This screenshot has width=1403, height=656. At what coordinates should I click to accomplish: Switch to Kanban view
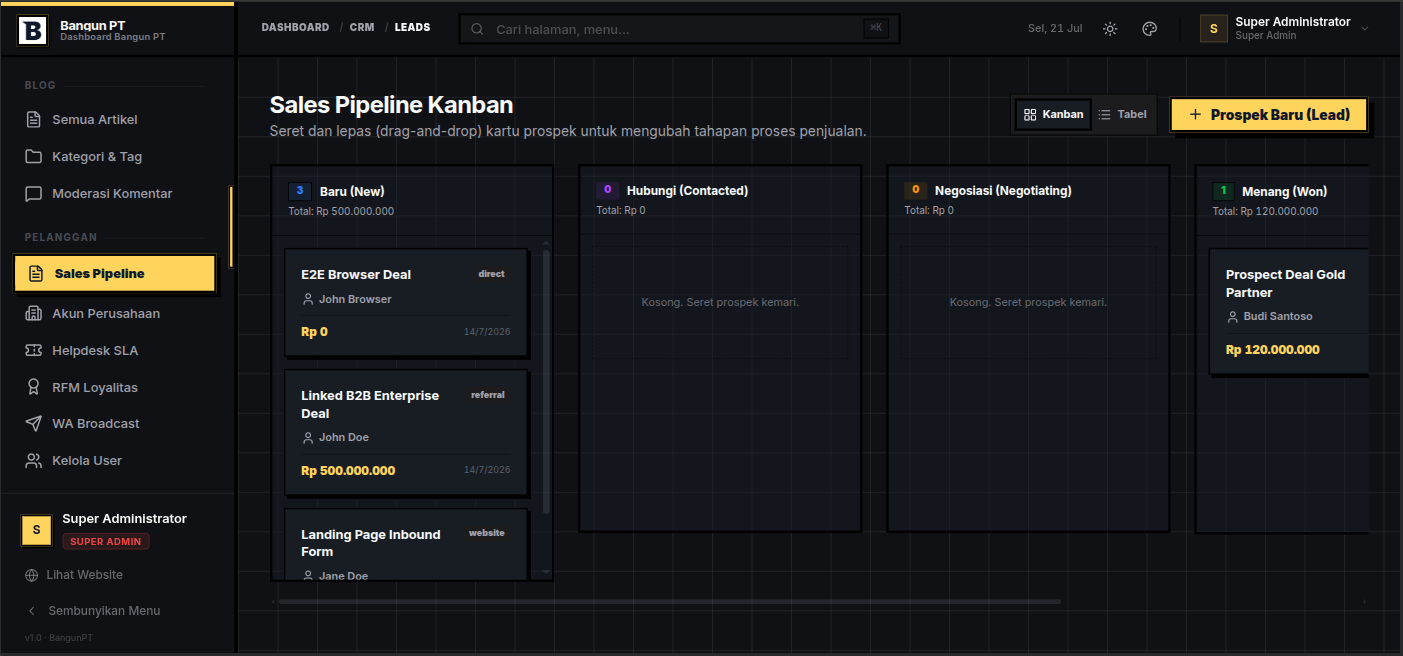pos(1054,115)
